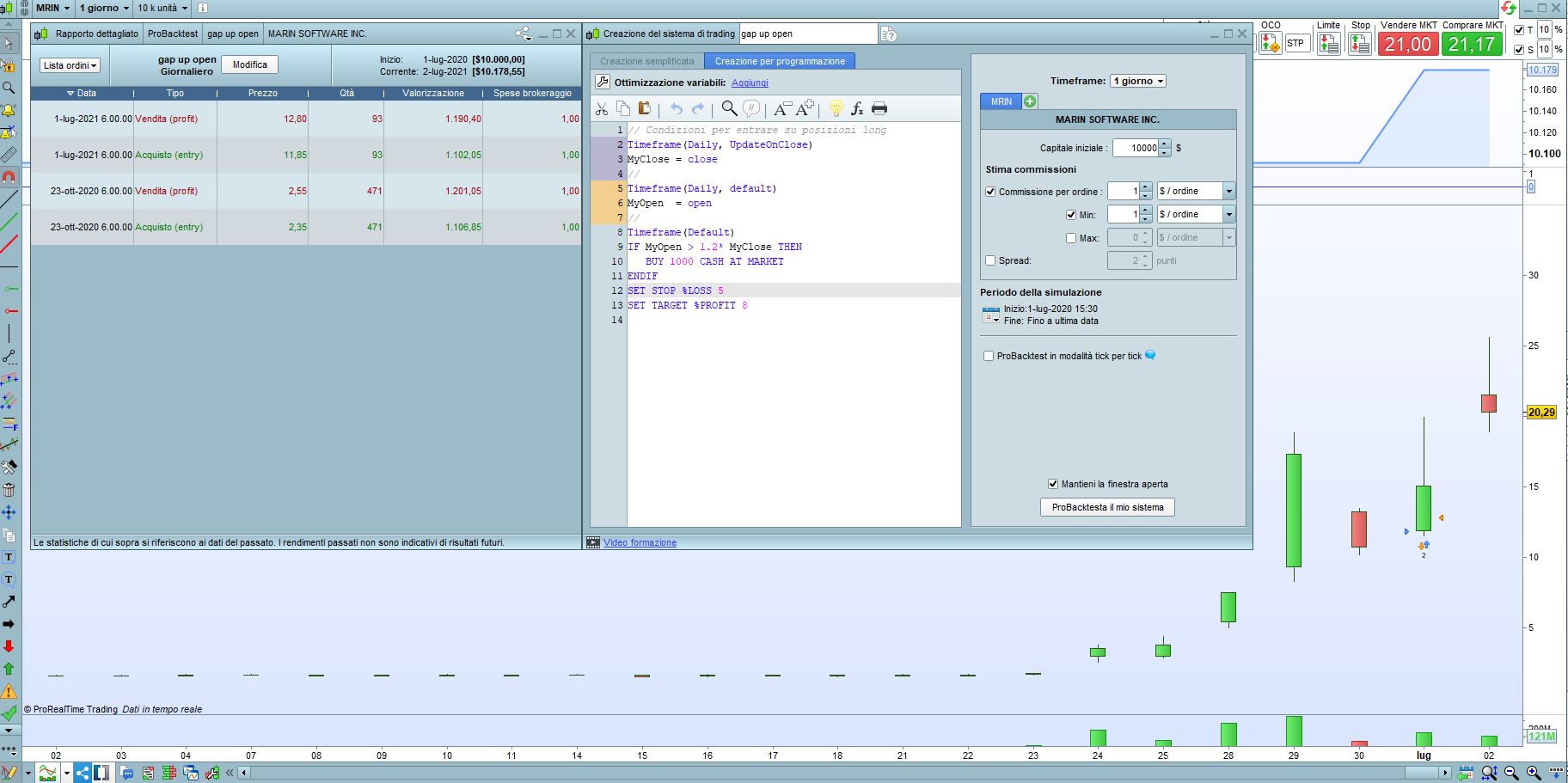Image resolution: width=1568 pixels, height=783 pixels.
Task: Click 'ProBacktesta il mio sistema' button
Action: pyautogui.click(x=1107, y=507)
